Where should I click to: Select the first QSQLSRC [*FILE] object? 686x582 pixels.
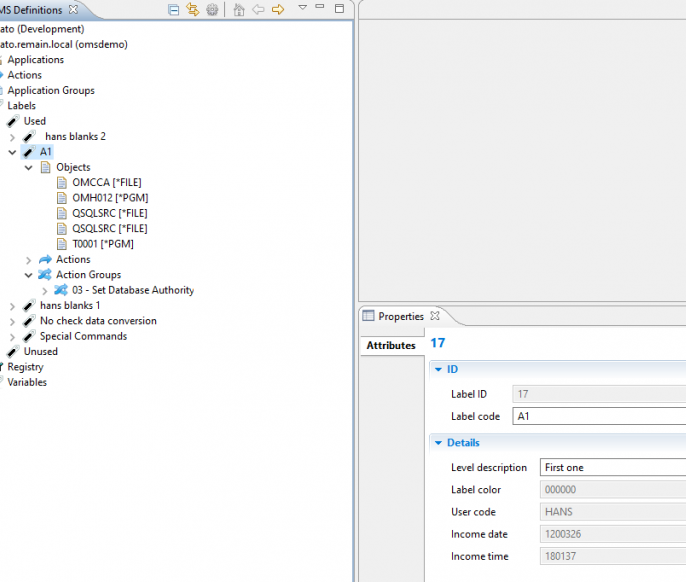pyautogui.click(x=110, y=213)
